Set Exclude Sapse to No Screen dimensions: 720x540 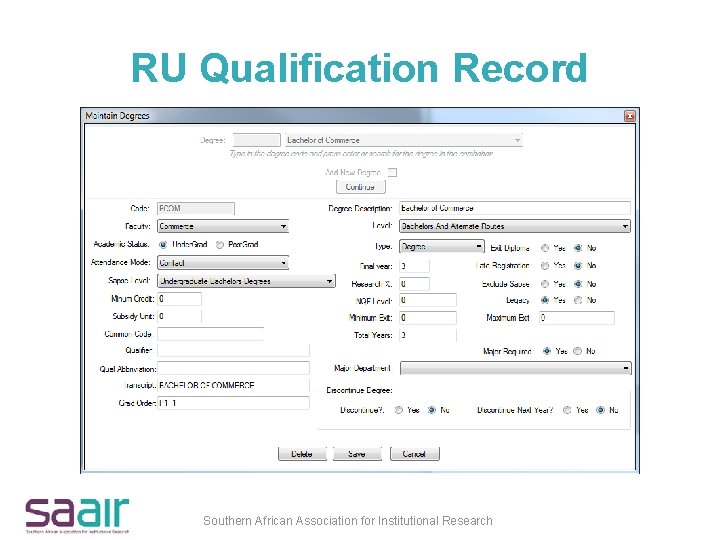click(x=578, y=284)
